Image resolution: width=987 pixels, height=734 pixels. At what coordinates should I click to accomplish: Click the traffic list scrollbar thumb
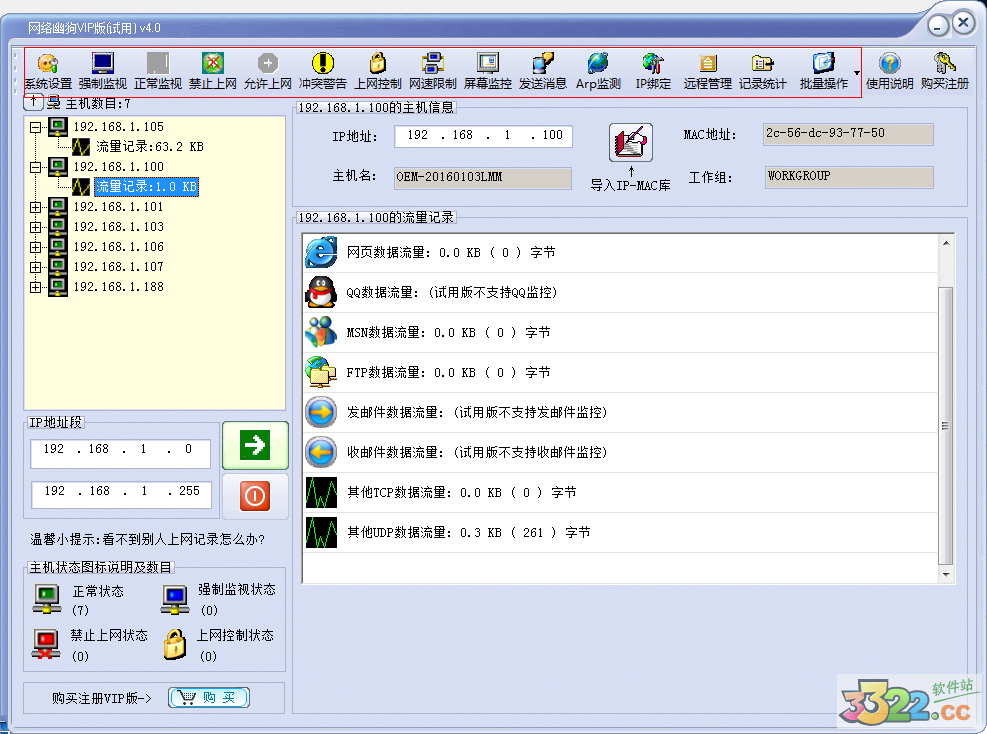pos(945,426)
